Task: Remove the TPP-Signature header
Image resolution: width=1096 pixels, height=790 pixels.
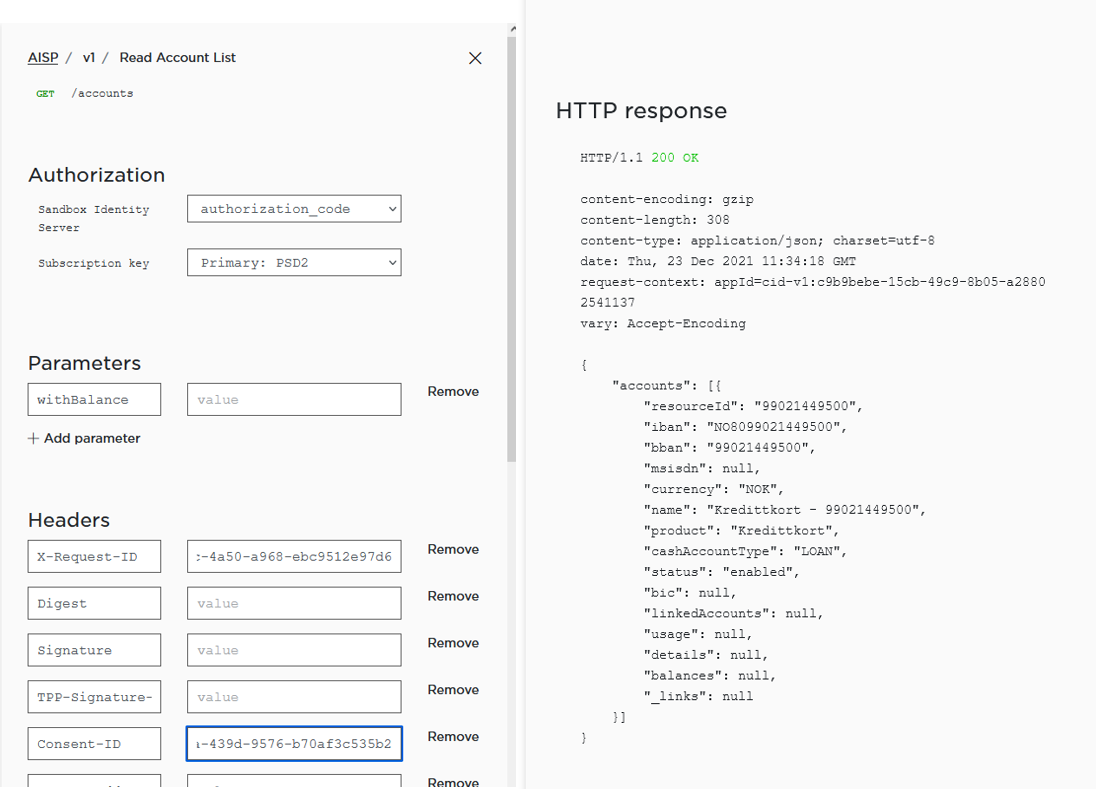Action: (452, 690)
